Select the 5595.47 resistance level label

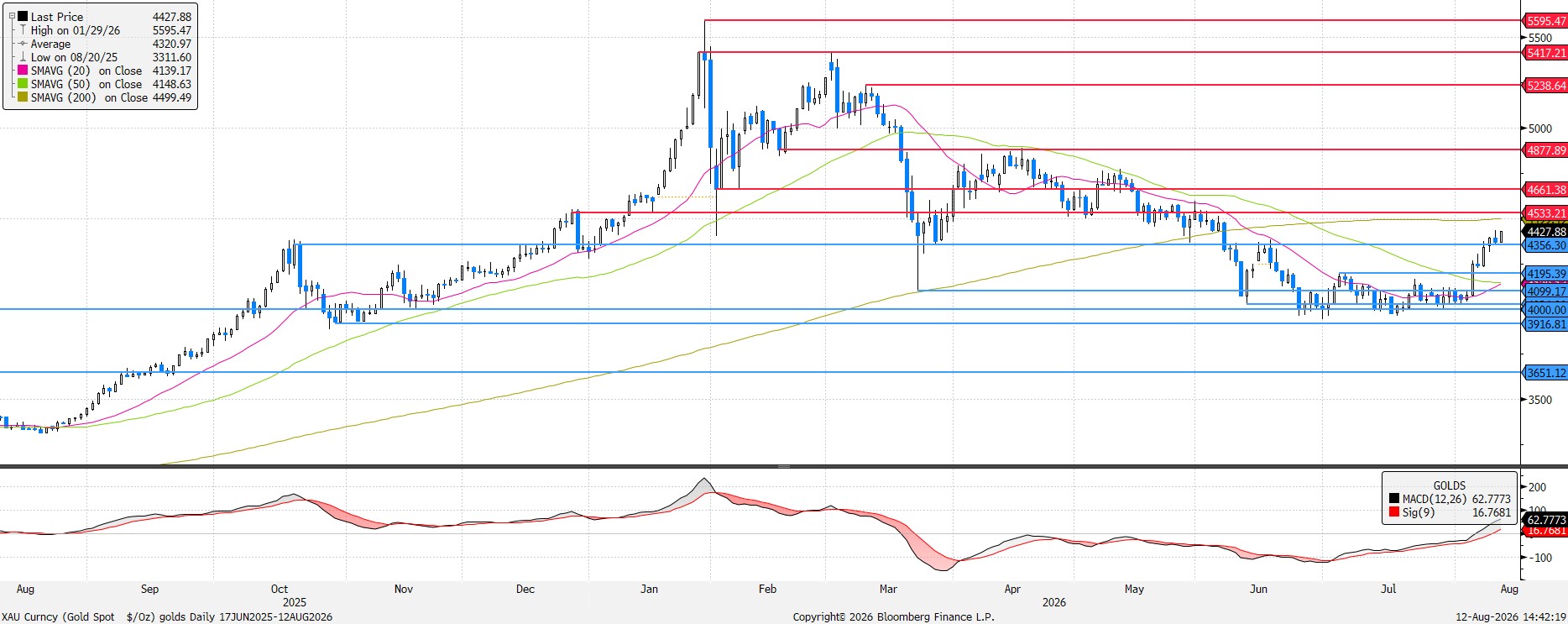tap(1544, 21)
